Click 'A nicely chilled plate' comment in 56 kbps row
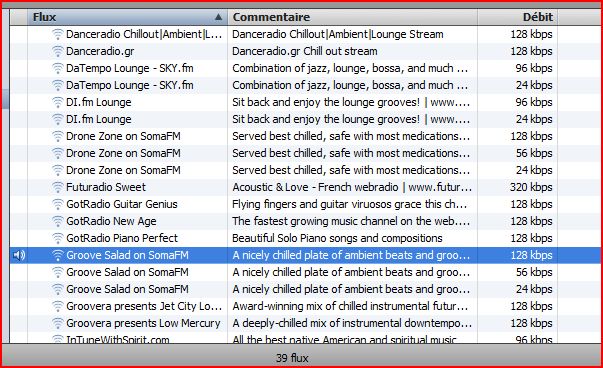Screen dimensions: 603x368 (x=351, y=272)
